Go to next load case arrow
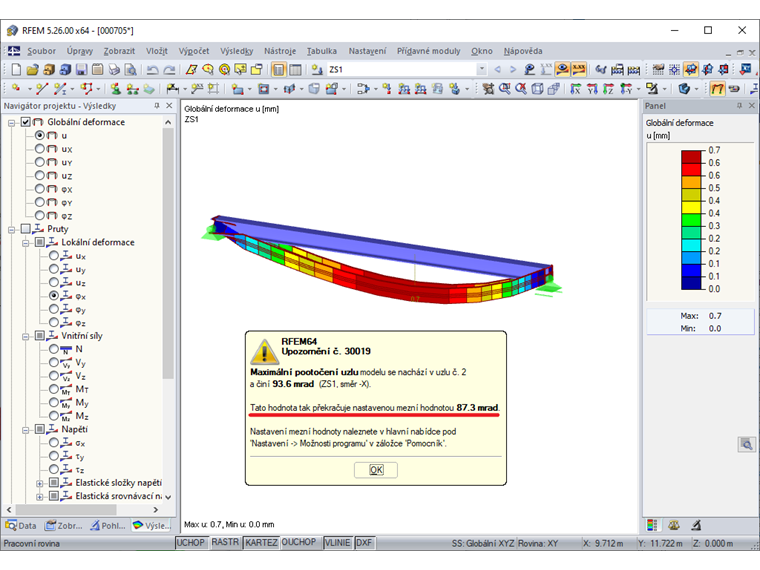The width and height of the screenshot is (760, 570). [513, 69]
